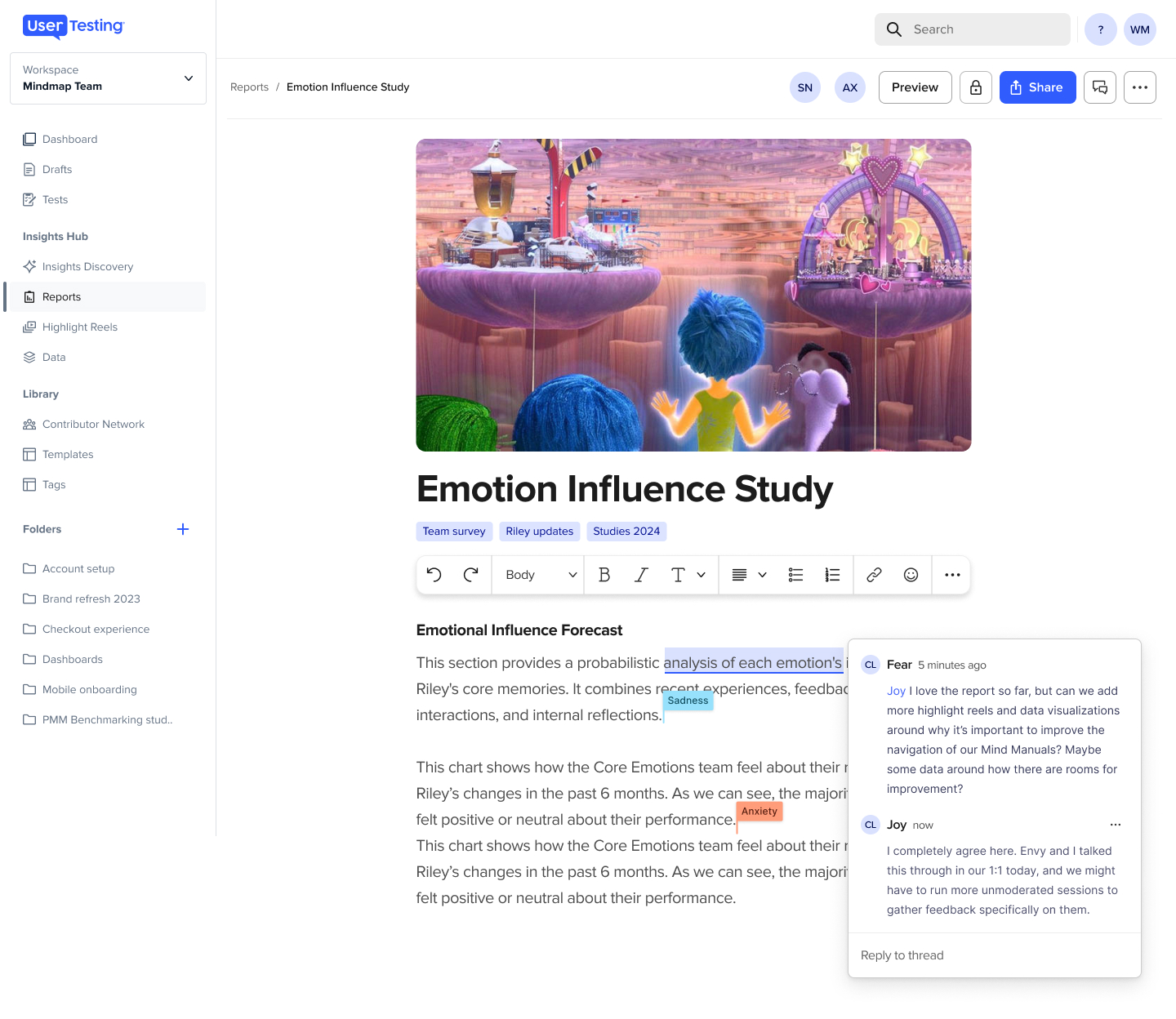Open Highlight Reels in sidebar
The image size is (1176, 1019).
click(80, 327)
